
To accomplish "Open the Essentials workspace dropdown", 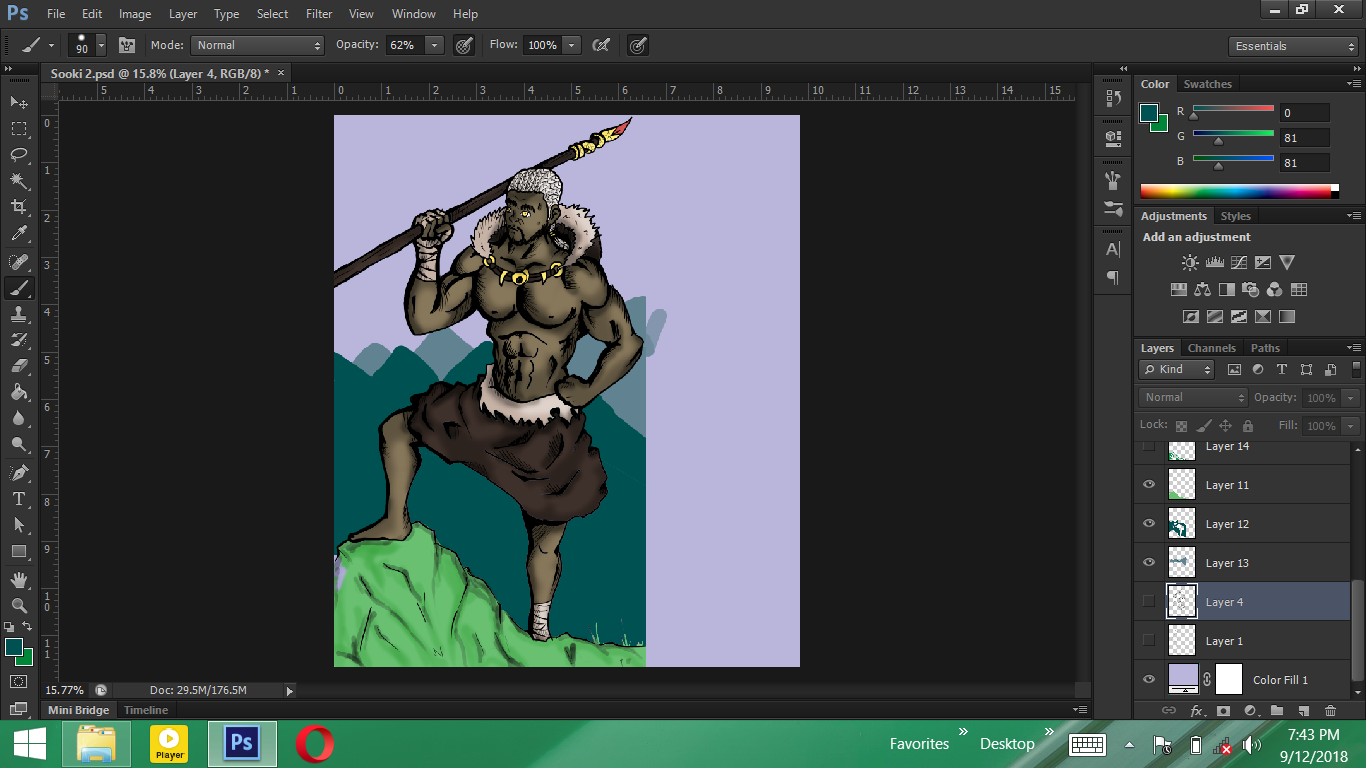I will click(1293, 46).
